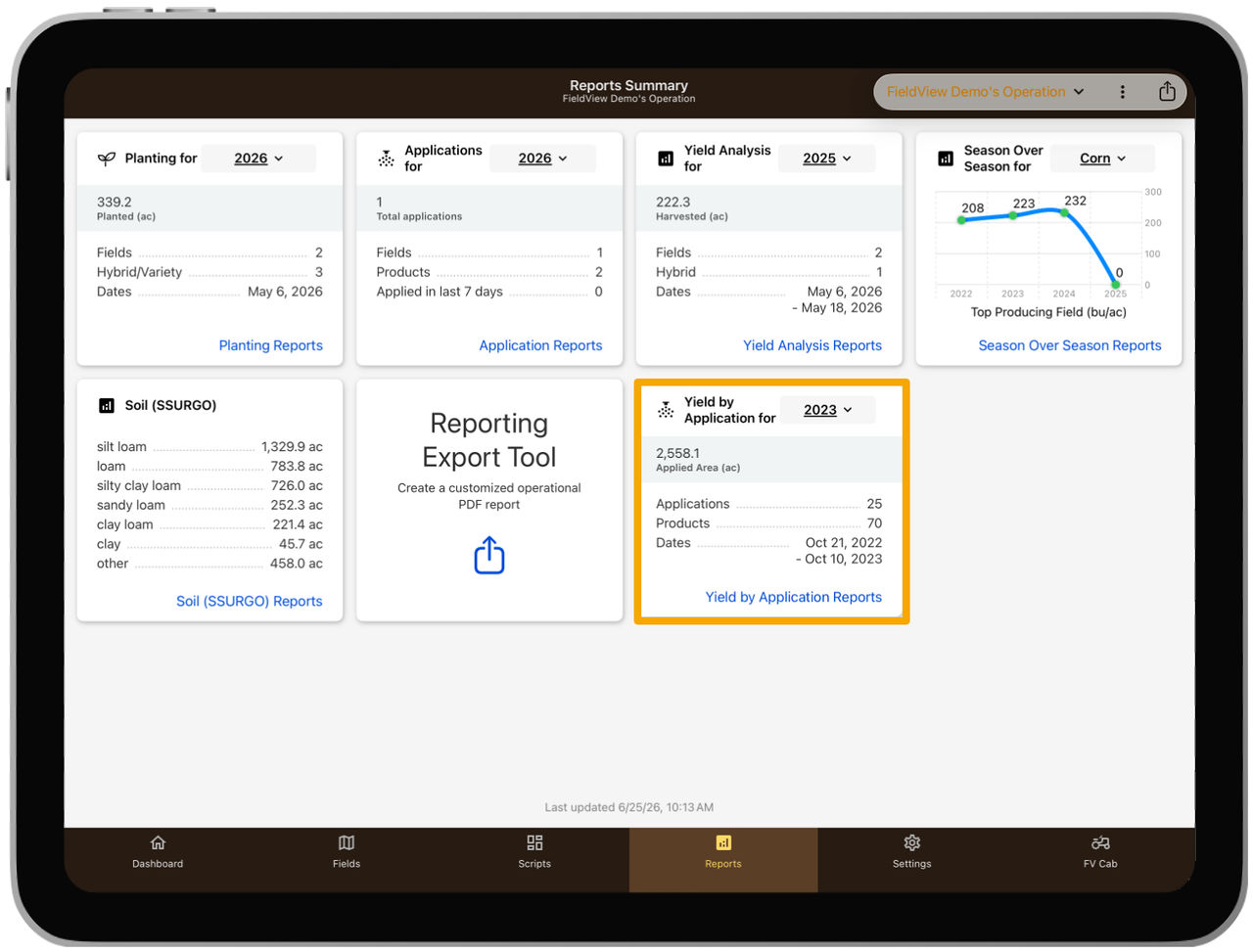Click the silt loam 1,329.9 ac row

click(209, 447)
